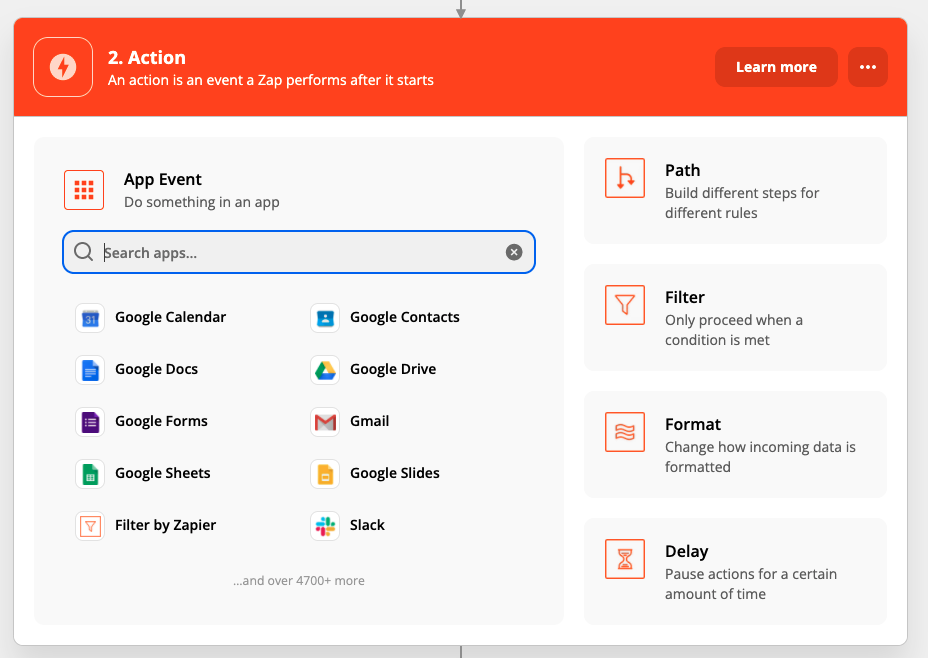Image resolution: width=928 pixels, height=658 pixels.
Task: Open Google Drive from the app list
Action: point(324,369)
